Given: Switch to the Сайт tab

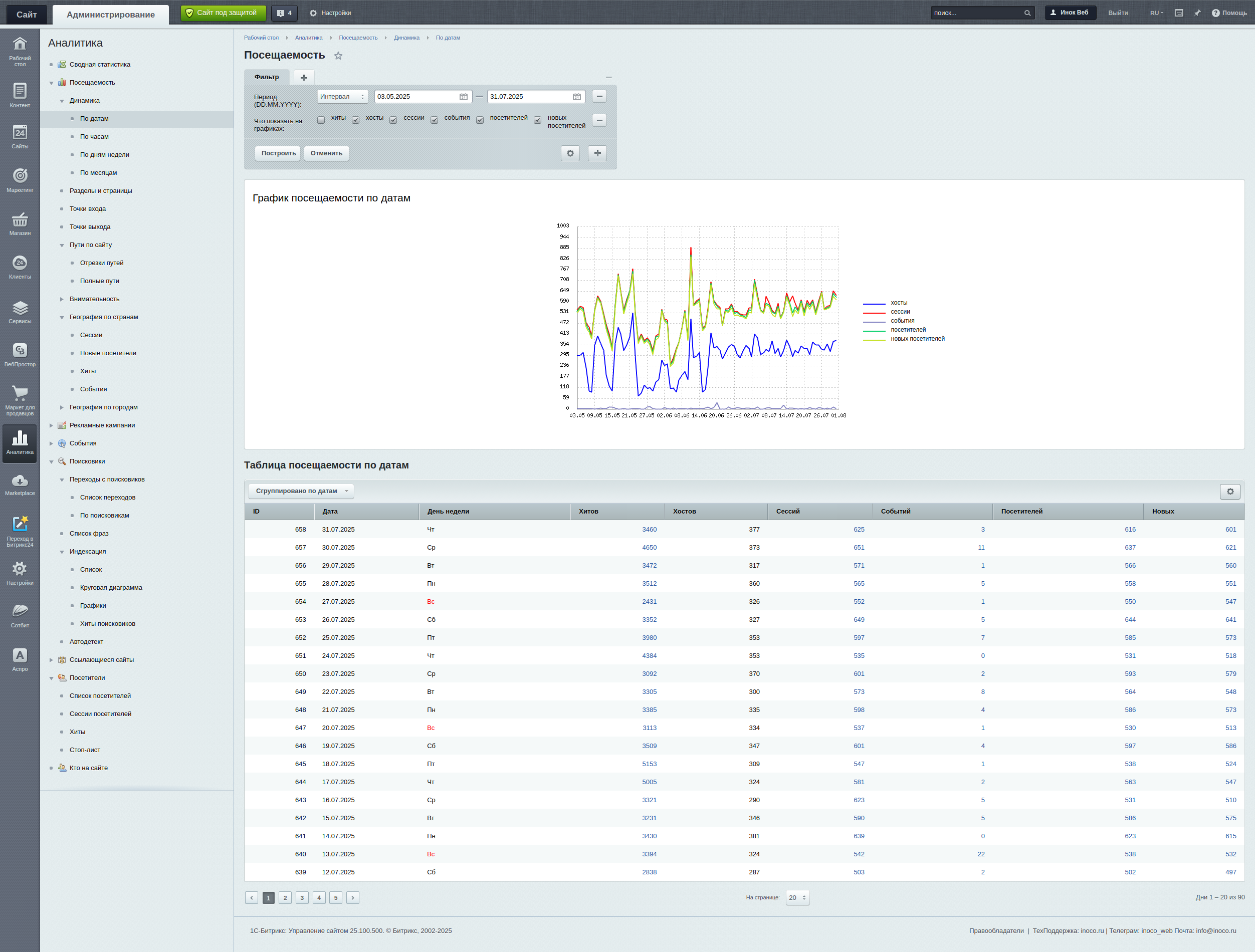Looking at the screenshot, I should [x=26, y=14].
